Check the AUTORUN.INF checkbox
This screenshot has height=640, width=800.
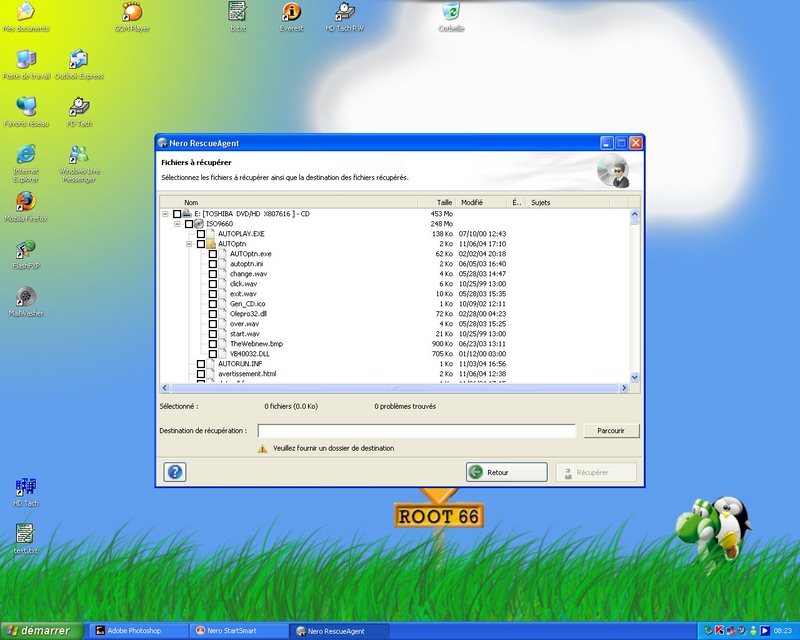click(x=201, y=364)
